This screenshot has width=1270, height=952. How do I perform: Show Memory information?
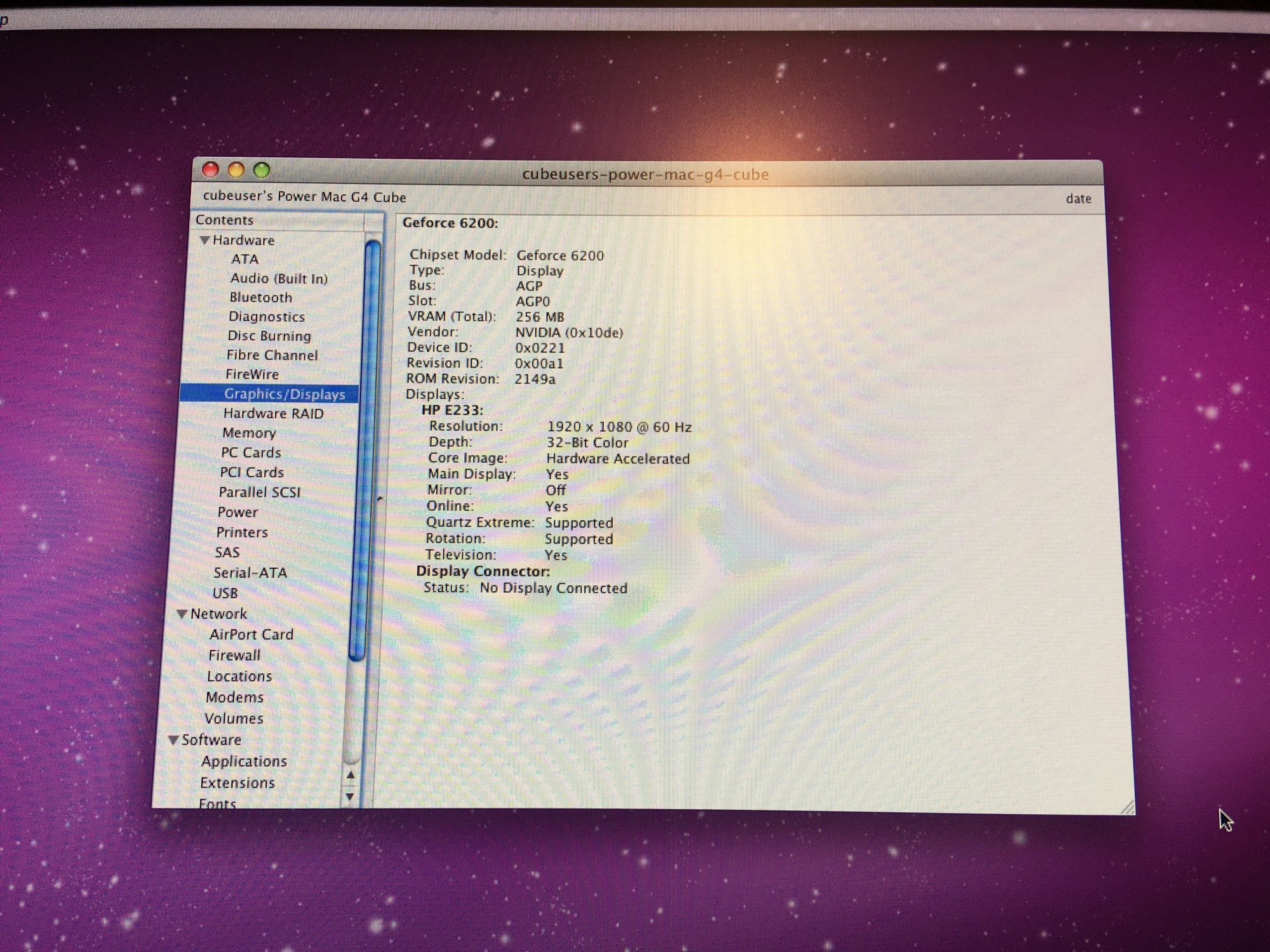point(249,433)
